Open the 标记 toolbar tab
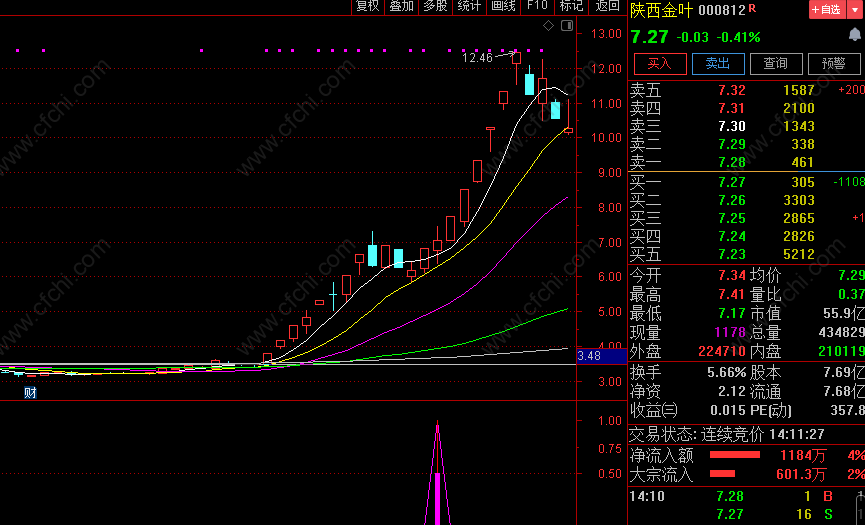Screen dimensions: 865x525 [572, 6]
